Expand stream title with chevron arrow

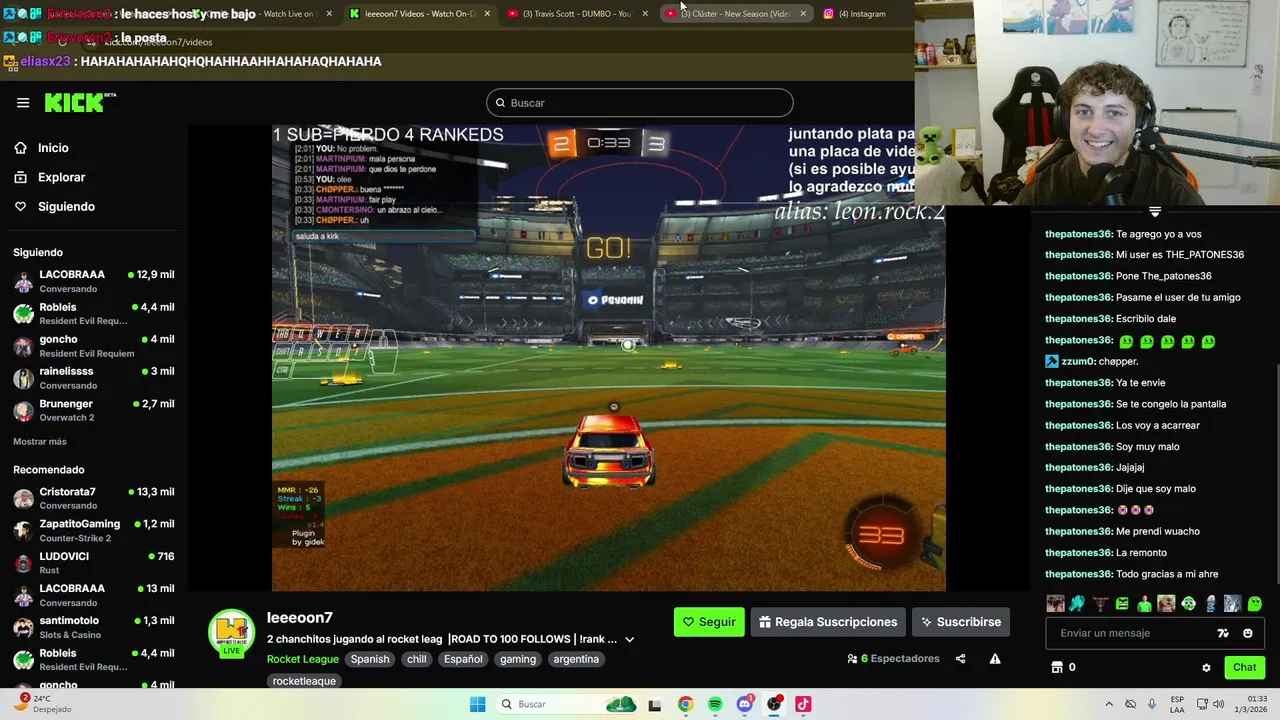(x=629, y=639)
